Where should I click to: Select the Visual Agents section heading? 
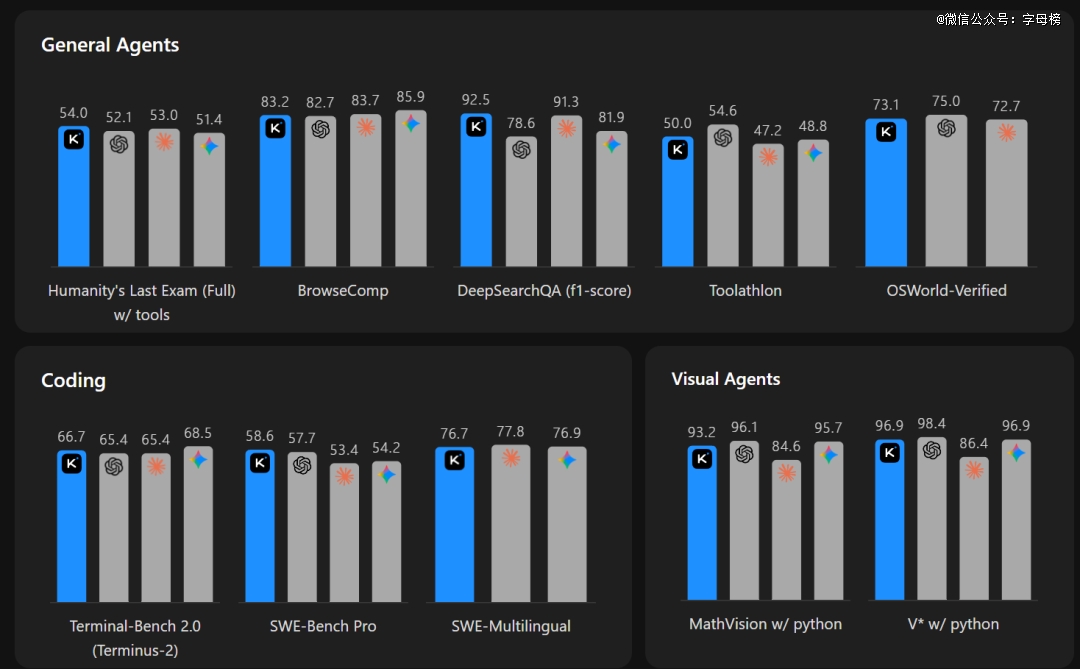click(725, 379)
